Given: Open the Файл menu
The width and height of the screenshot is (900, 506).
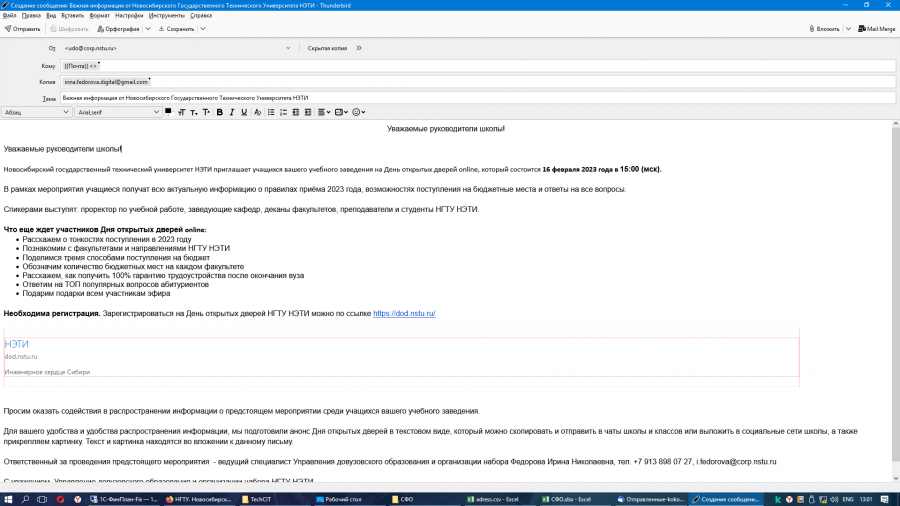Looking at the screenshot, I should [x=9, y=15].
